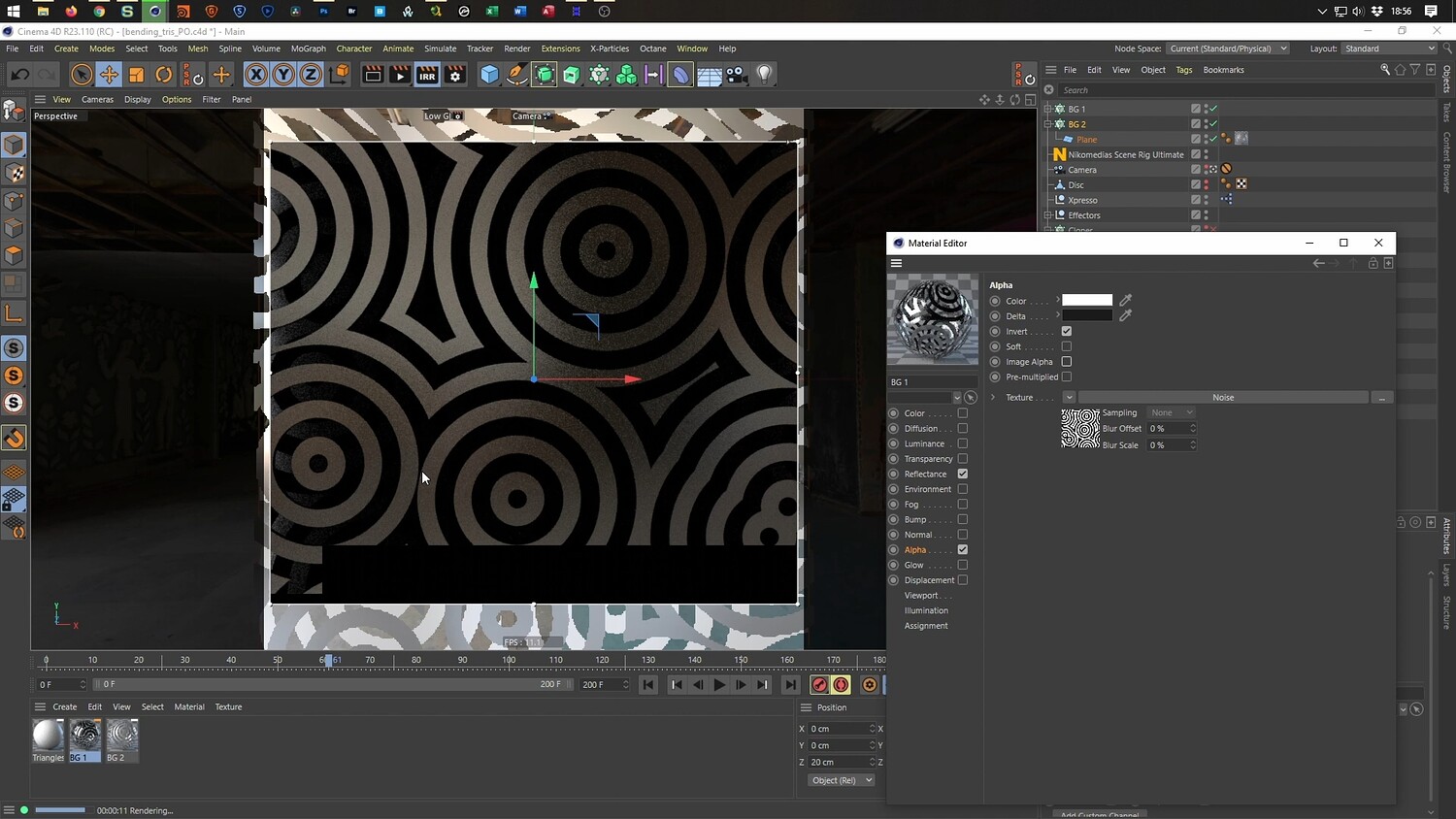Image resolution: width=1456 pixels, height=819 pixels.
Task: Enable the Bump channel checkbox
Action: click(x=963, y=519)
